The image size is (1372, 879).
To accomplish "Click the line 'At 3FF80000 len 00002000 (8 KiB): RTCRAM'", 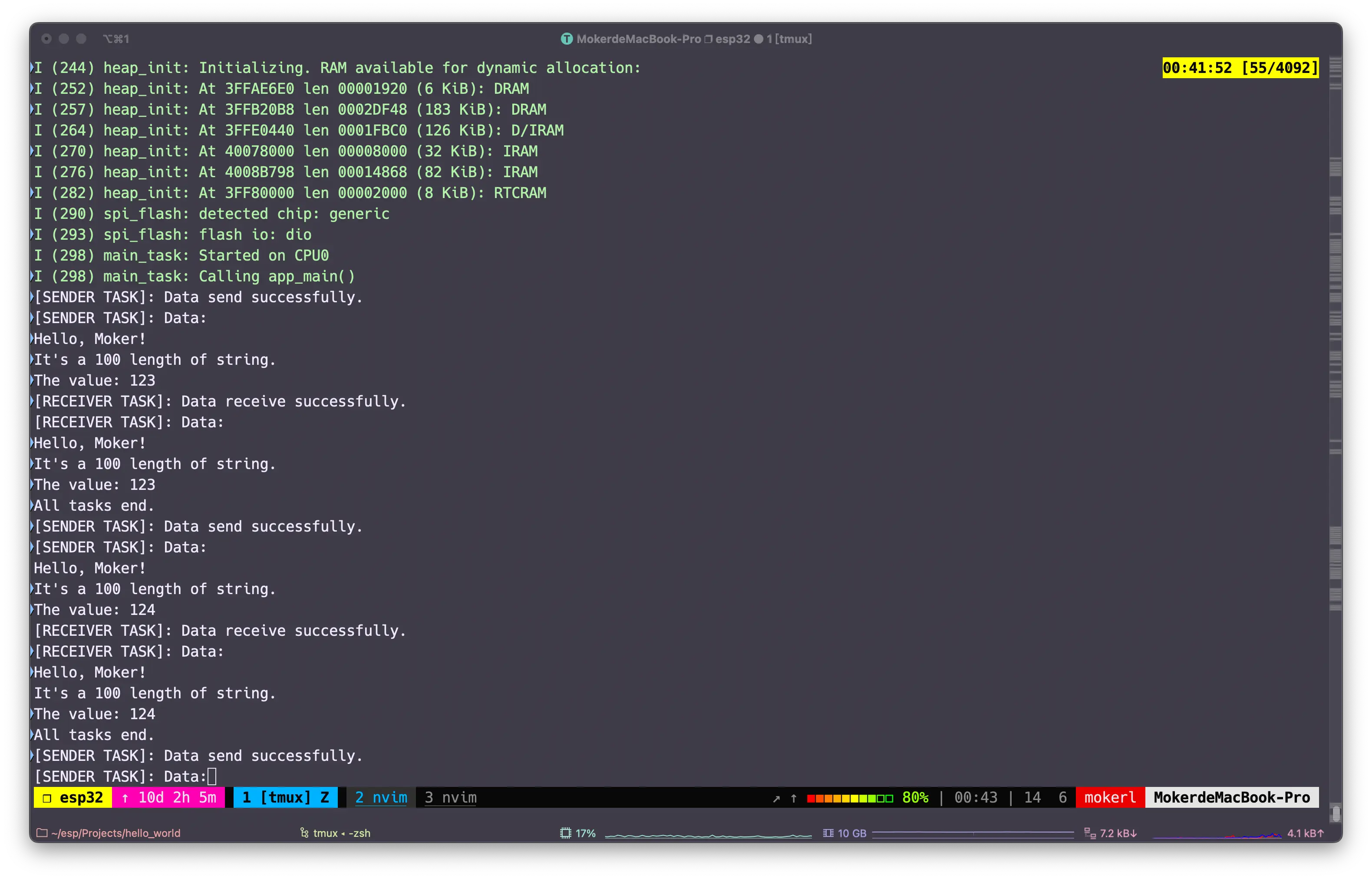I will point(290,193).
